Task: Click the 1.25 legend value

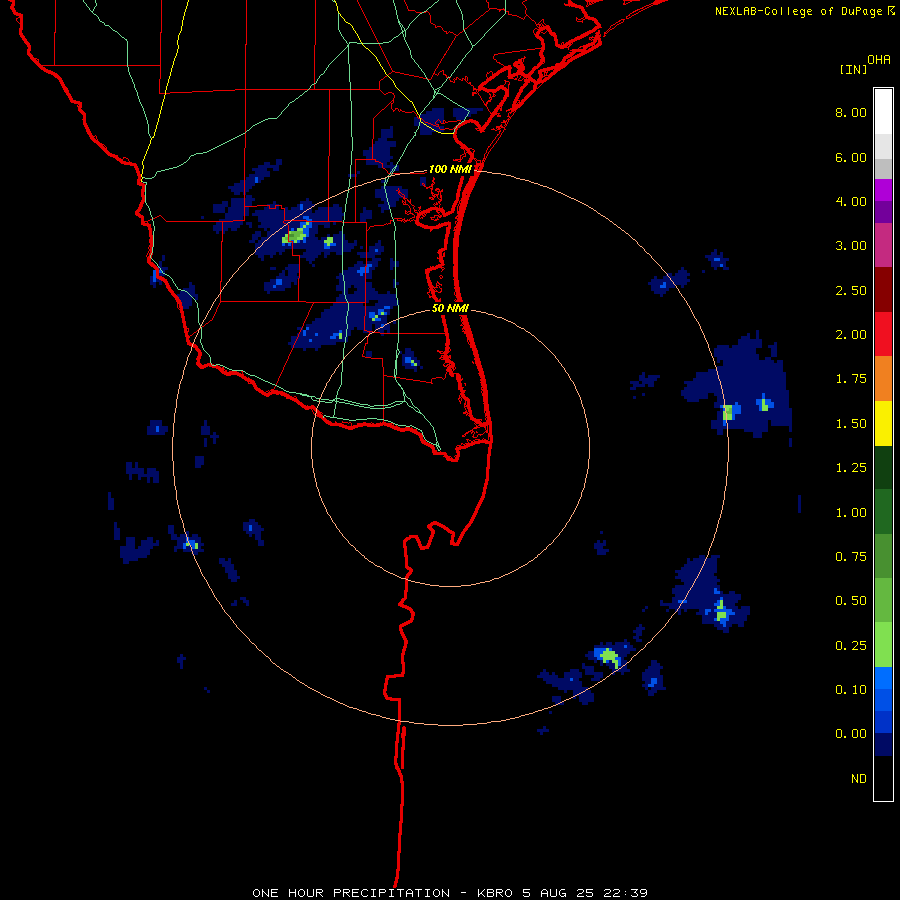Action: click(x=851, y=468)
